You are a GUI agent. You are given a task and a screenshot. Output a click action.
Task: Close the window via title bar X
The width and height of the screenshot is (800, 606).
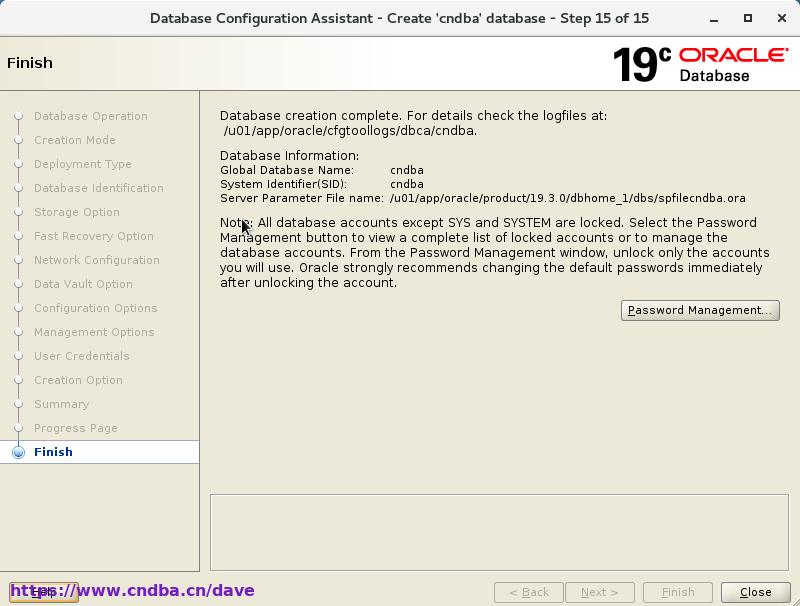(781, 18)
